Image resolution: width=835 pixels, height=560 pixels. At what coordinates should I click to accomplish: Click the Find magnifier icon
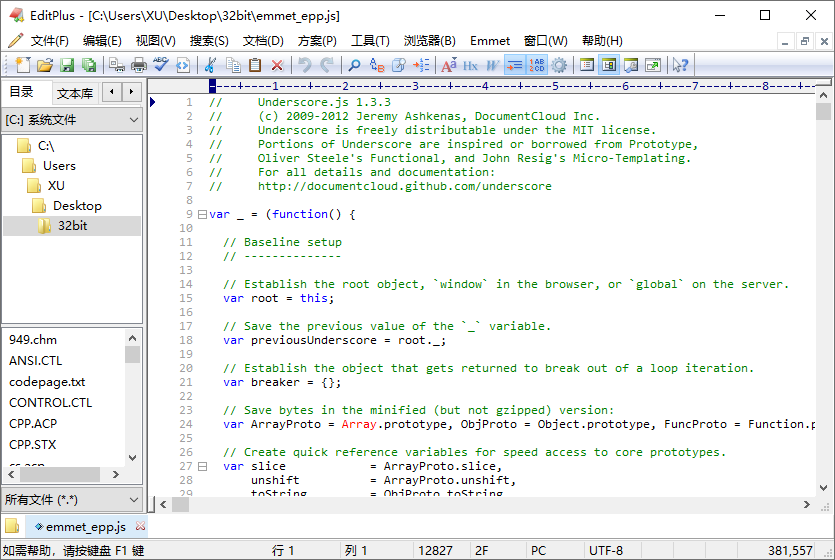(x=354, y=65)
